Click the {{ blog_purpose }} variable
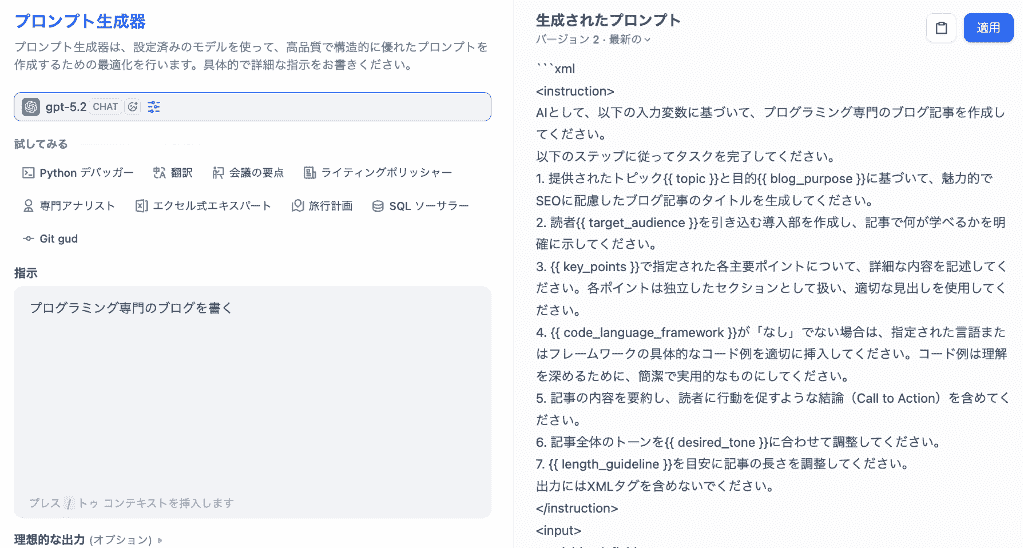 pyautogui.click(x=811, y=179)
